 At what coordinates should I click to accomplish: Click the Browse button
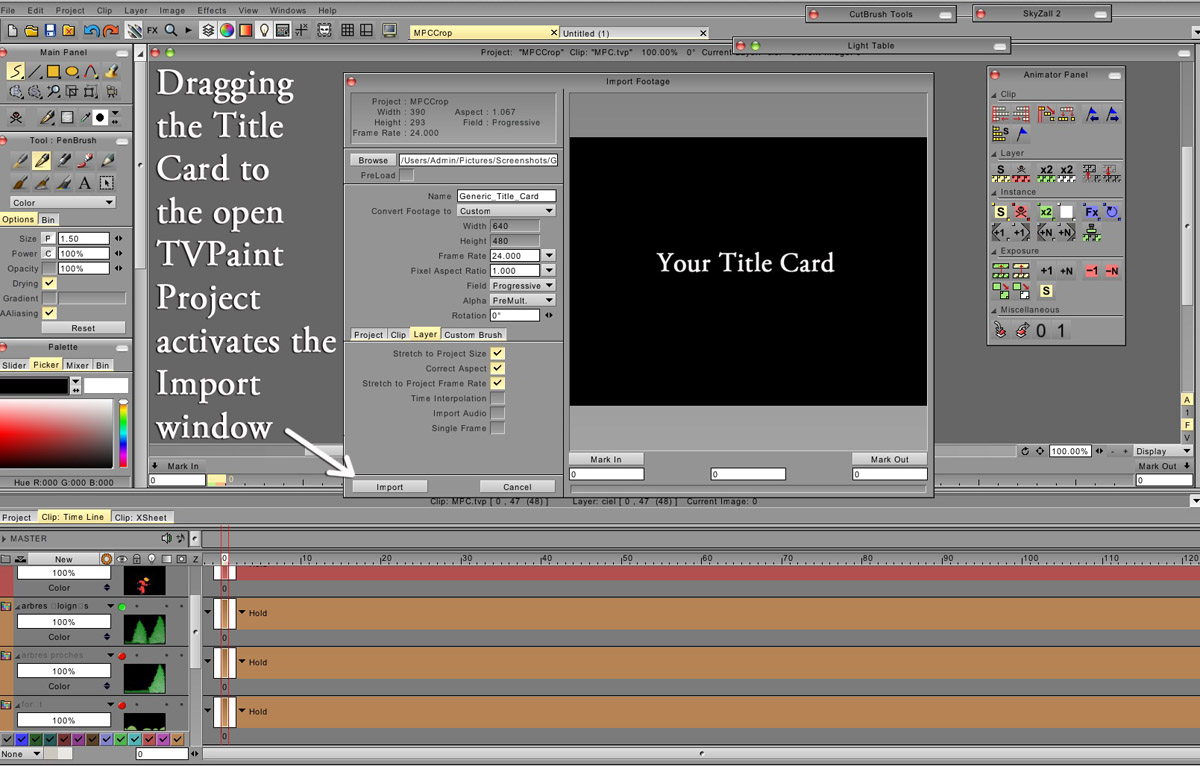(373, 160)
